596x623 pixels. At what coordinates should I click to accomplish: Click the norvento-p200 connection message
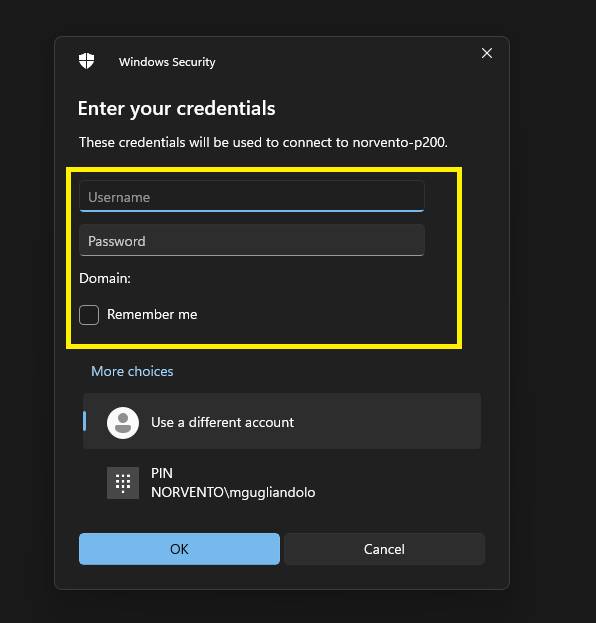coord(263,142)
